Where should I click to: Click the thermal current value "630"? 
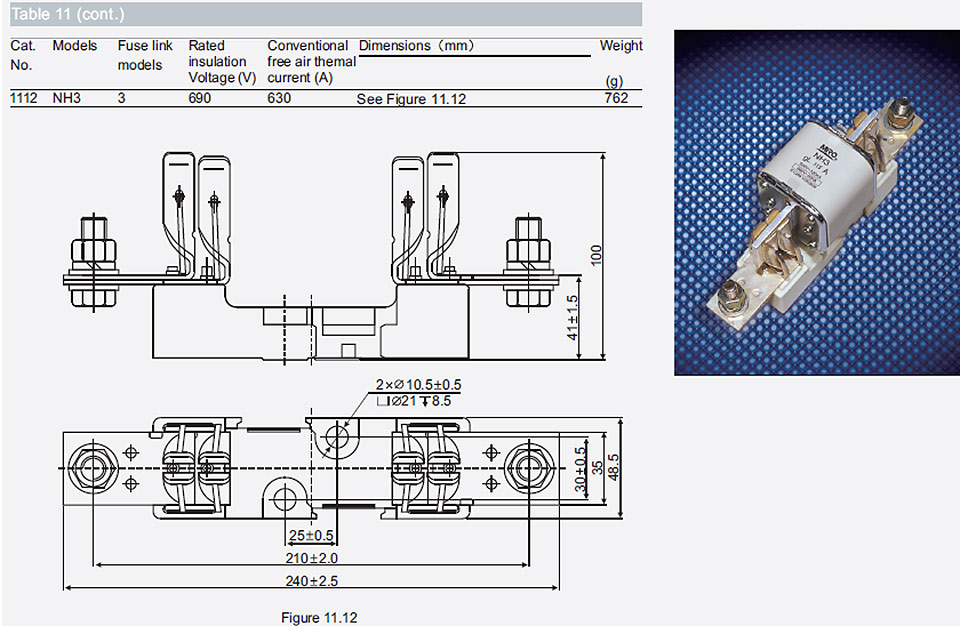coord(279,98)
